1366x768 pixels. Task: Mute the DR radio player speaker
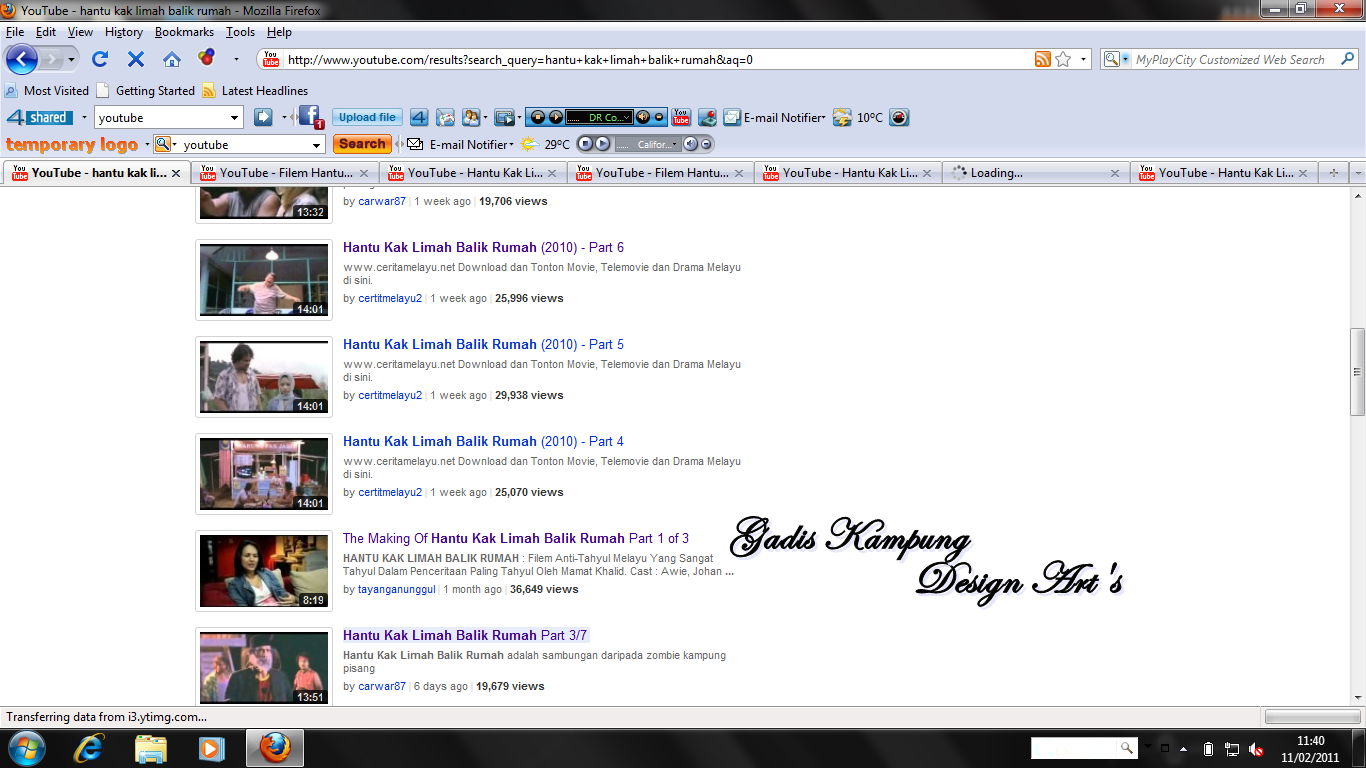click(x=643, y=117)
